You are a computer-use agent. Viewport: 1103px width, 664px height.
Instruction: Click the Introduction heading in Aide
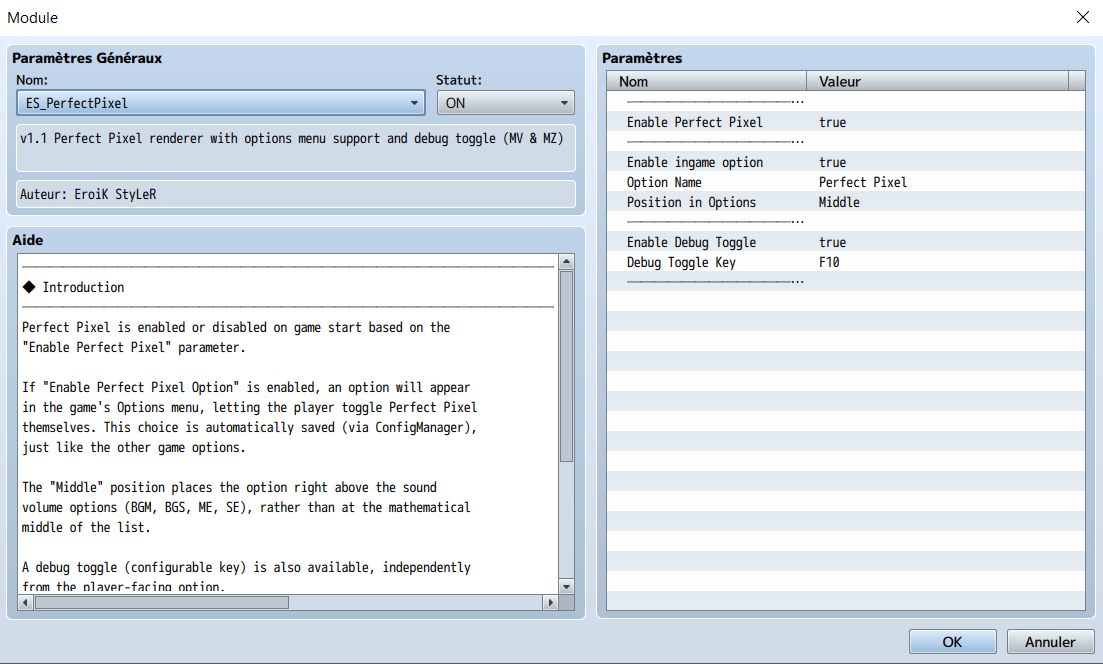[83, 287]
